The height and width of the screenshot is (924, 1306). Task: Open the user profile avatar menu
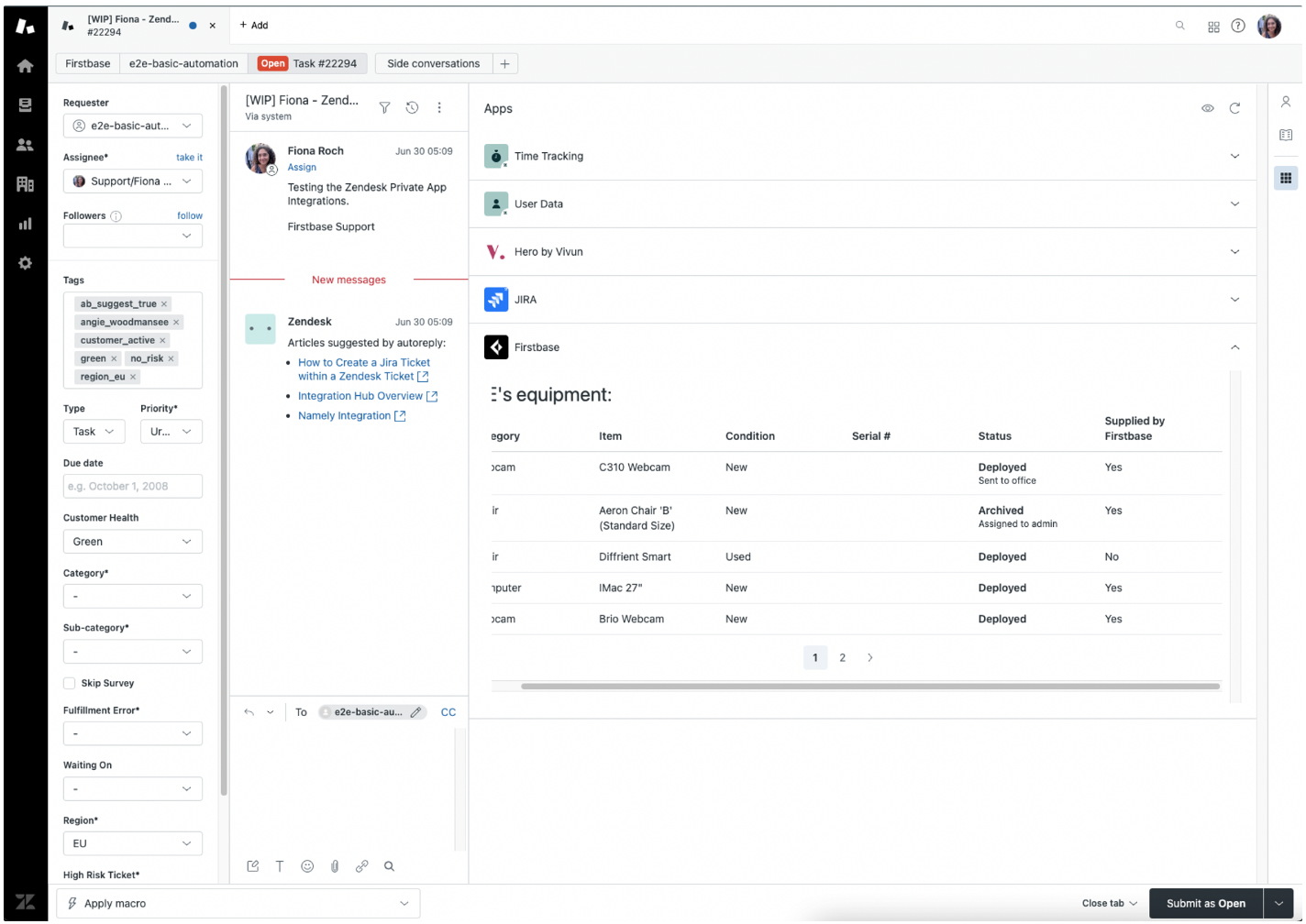[1269, 26]
